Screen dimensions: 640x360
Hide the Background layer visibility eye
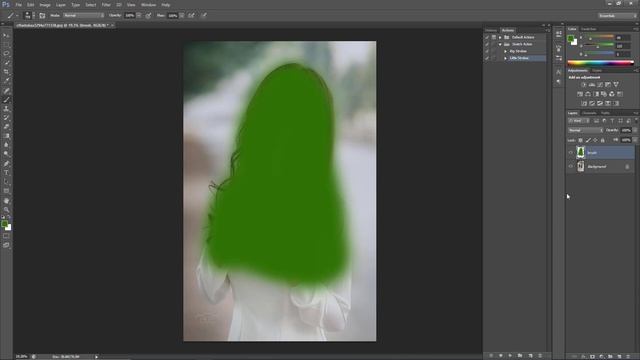(x=571, y=167)
